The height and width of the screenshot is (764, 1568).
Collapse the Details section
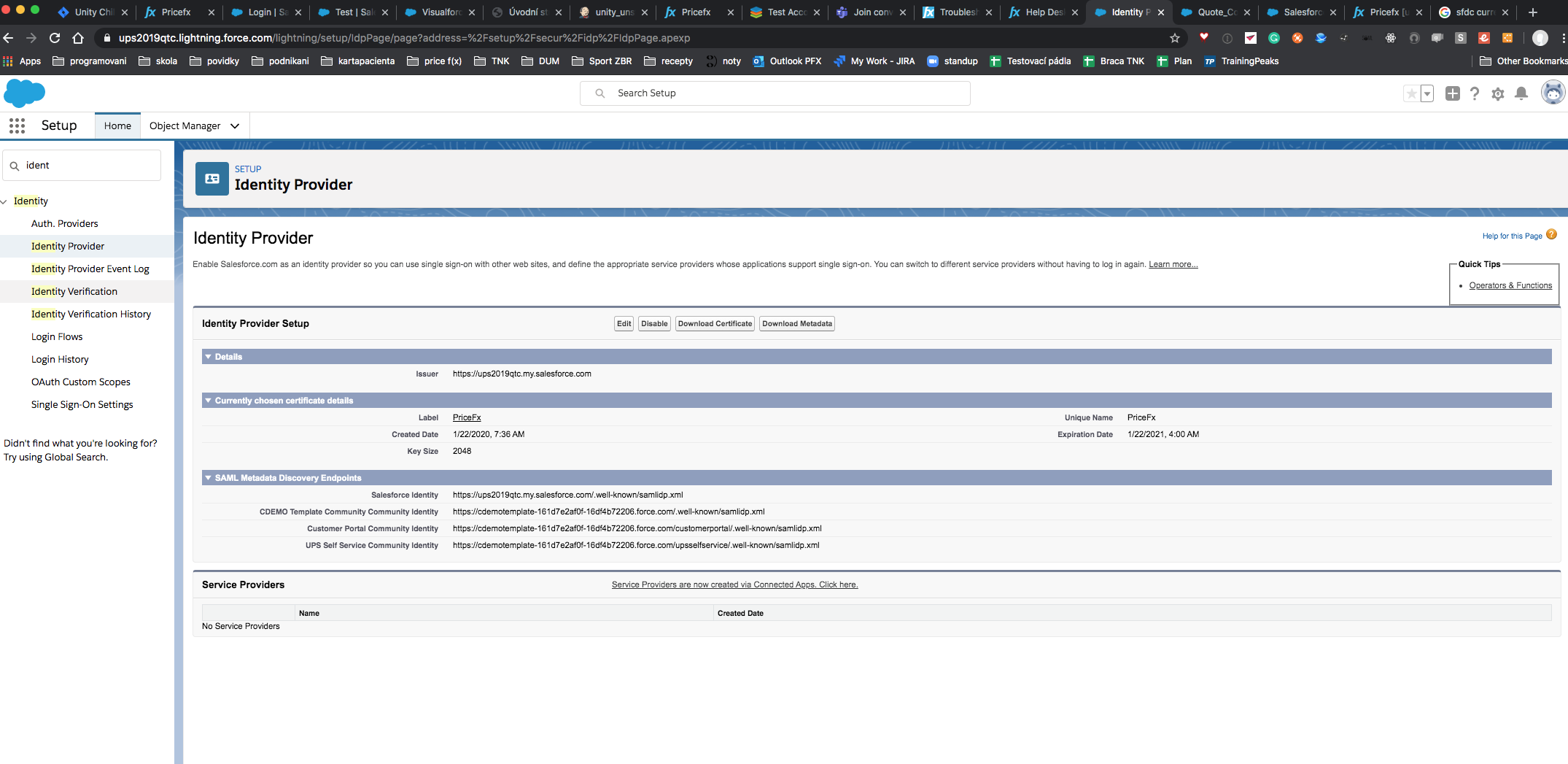(x=208, y=357)
